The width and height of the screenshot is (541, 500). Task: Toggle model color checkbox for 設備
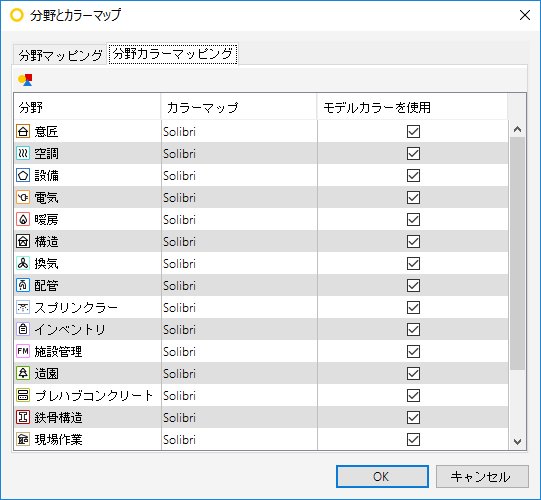pyautogui.click(x=413, y=175)
